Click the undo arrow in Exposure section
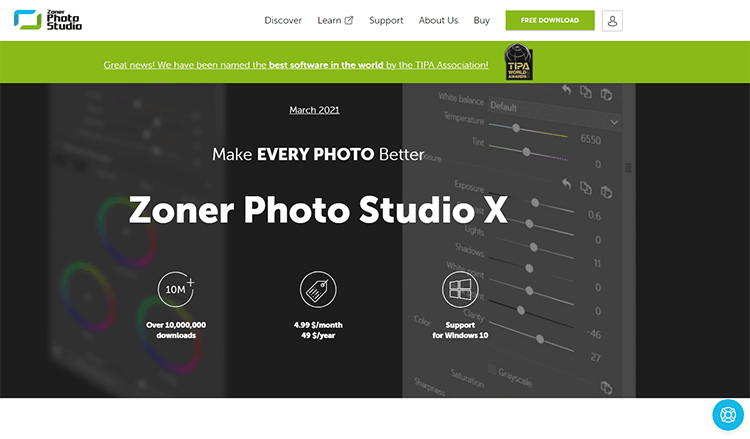The height and width of the screenshot is (439, 750). (566, 185)
